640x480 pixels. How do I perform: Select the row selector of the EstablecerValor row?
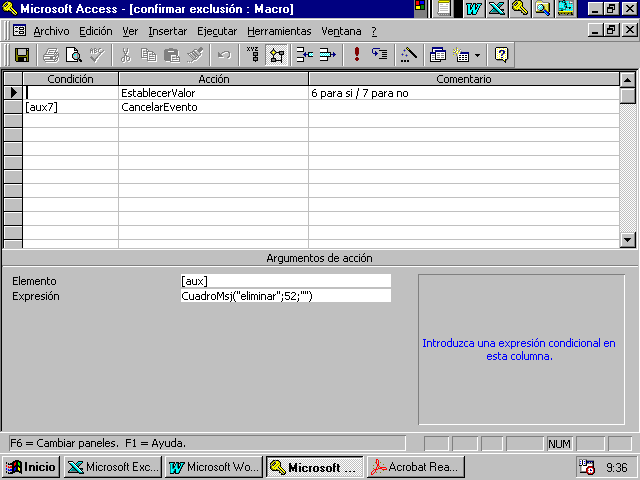coord(13,93)
